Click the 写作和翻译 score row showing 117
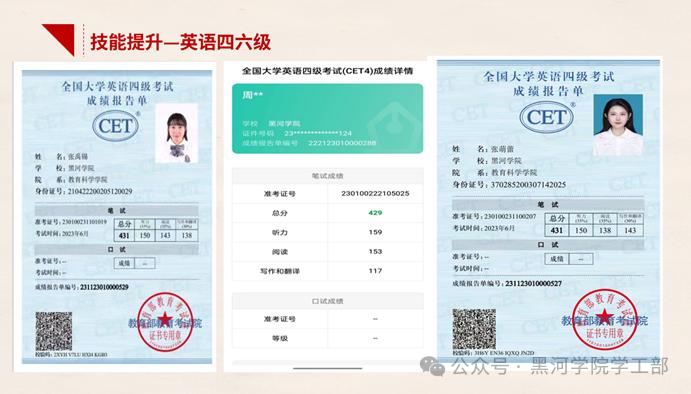 [327, 271]
